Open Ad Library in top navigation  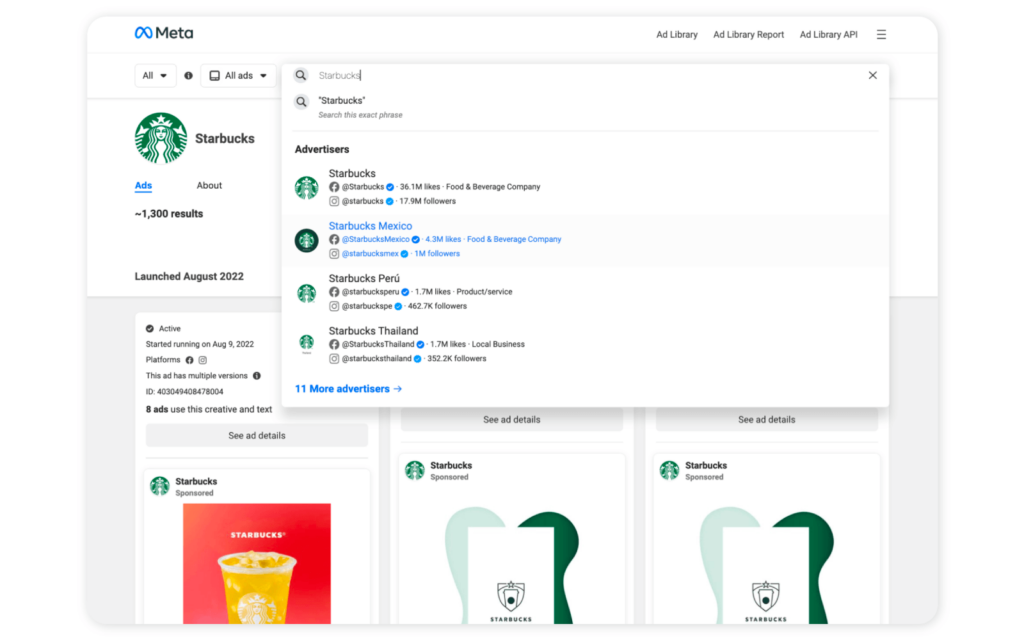click(x=677, y=35)
